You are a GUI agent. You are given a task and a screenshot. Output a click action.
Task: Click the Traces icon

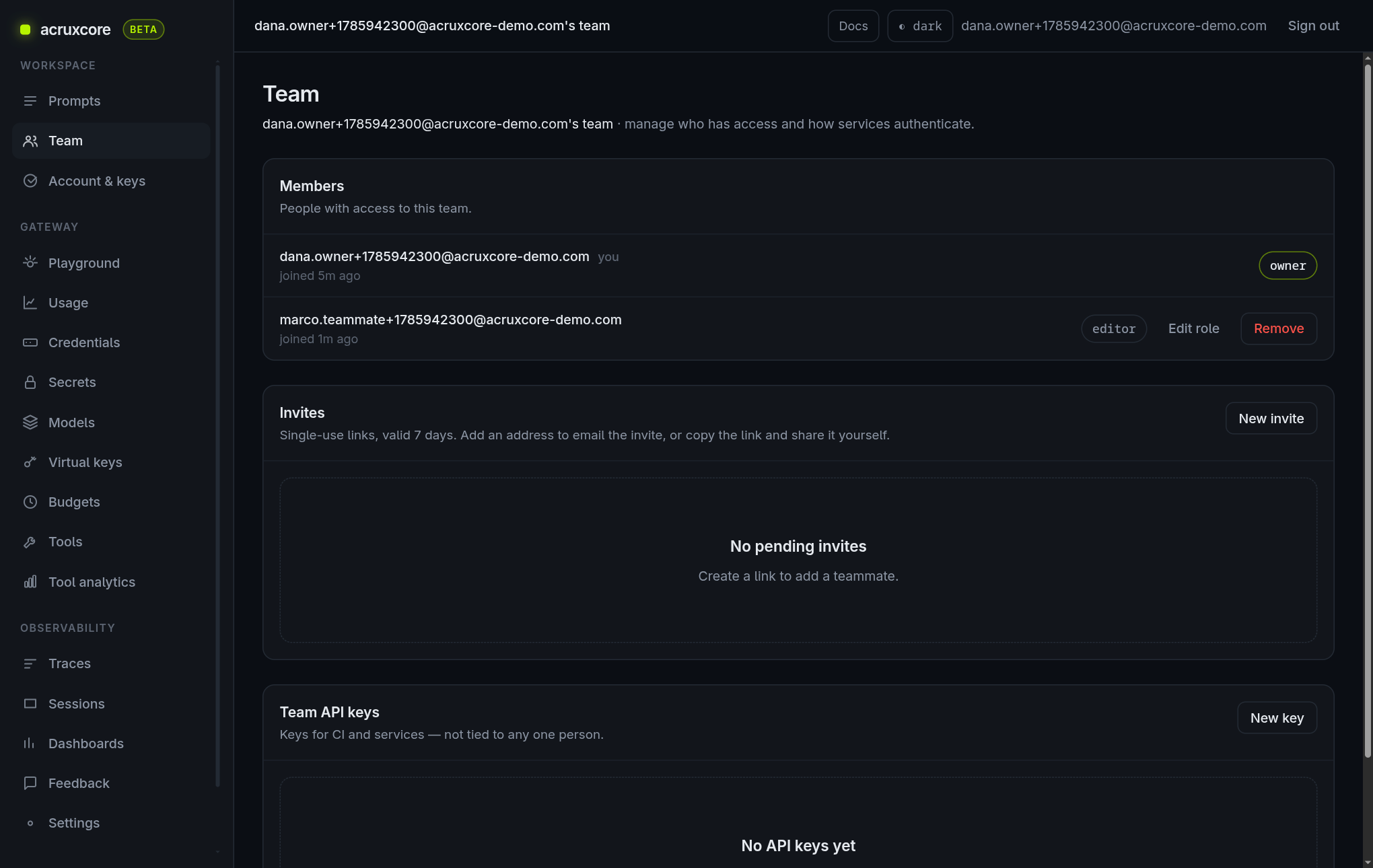click(30, 663)
